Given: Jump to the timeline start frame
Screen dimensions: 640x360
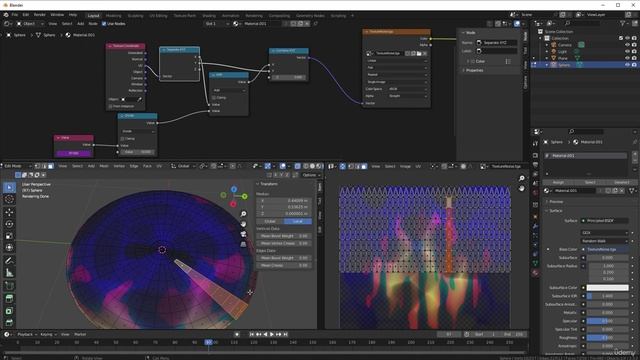Looking at the screenshot, I should tap(251, 334).
